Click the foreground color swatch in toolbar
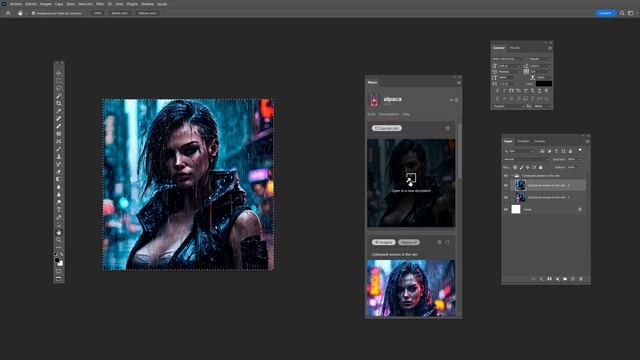The width and height of the screenshot is (640, 360). [x=57, y=260]
